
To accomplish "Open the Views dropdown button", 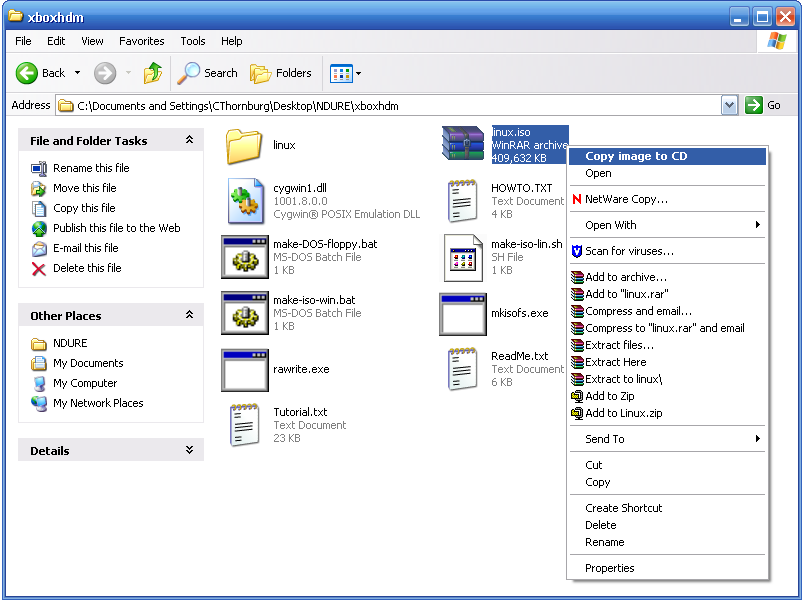I will pos(346,73).
